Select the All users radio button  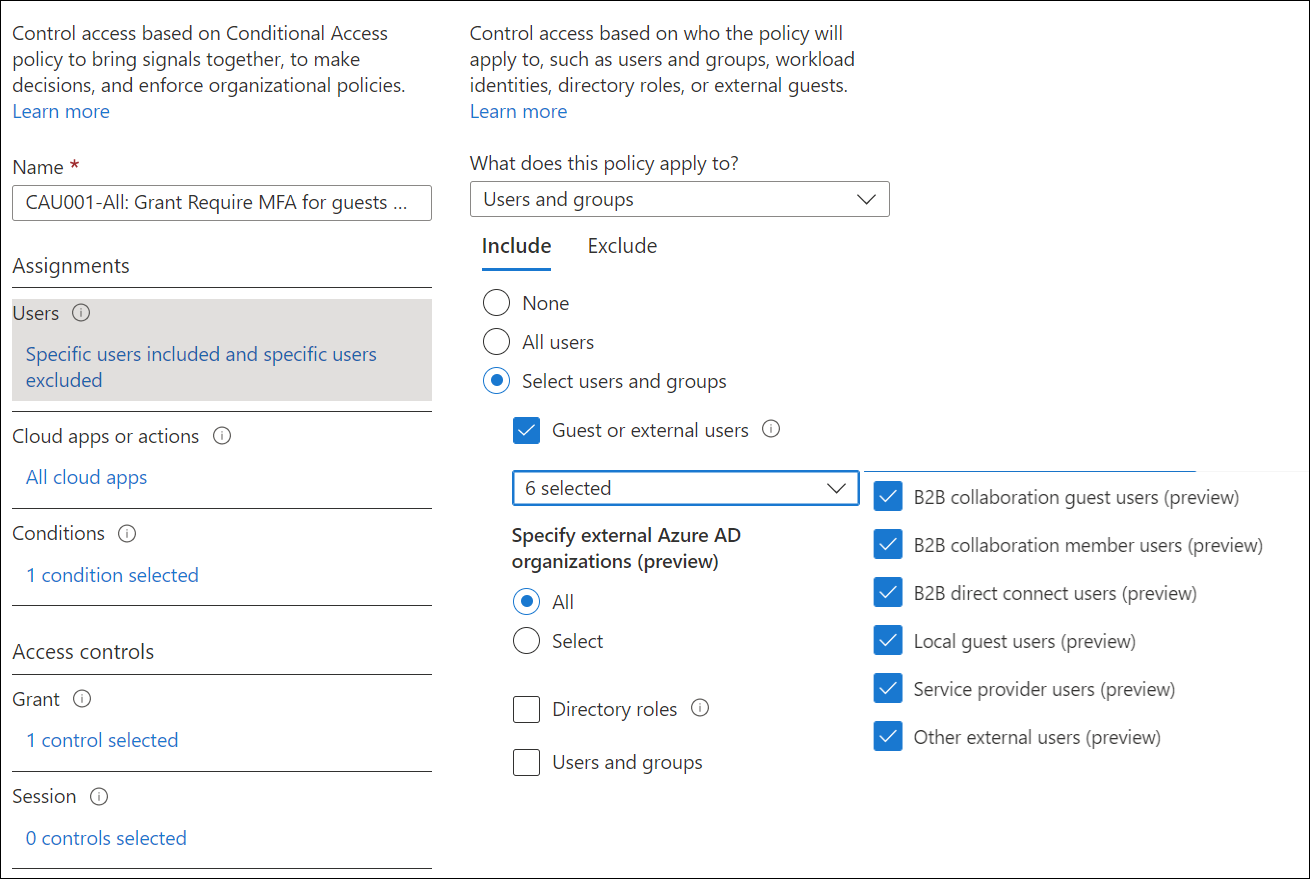(x=497, y=342)
